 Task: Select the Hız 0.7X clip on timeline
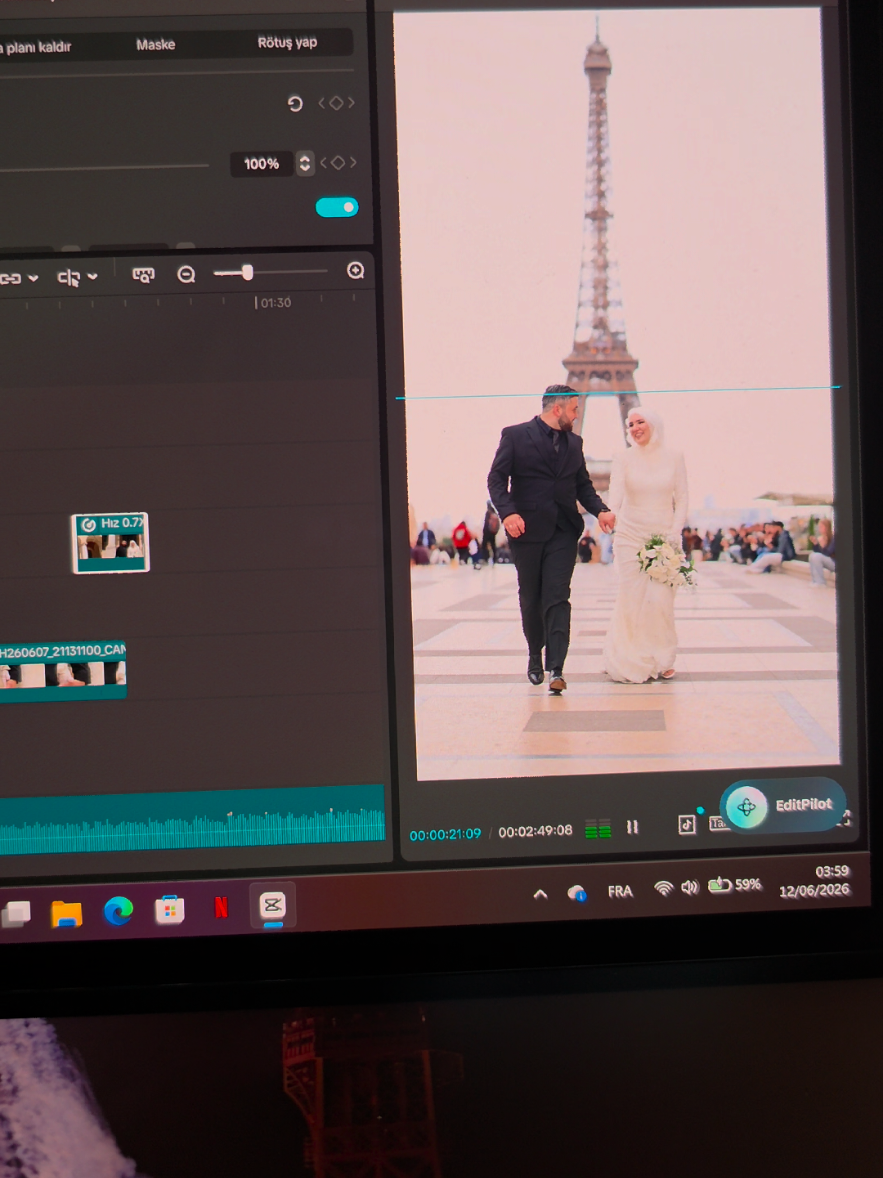coord(110,543)
